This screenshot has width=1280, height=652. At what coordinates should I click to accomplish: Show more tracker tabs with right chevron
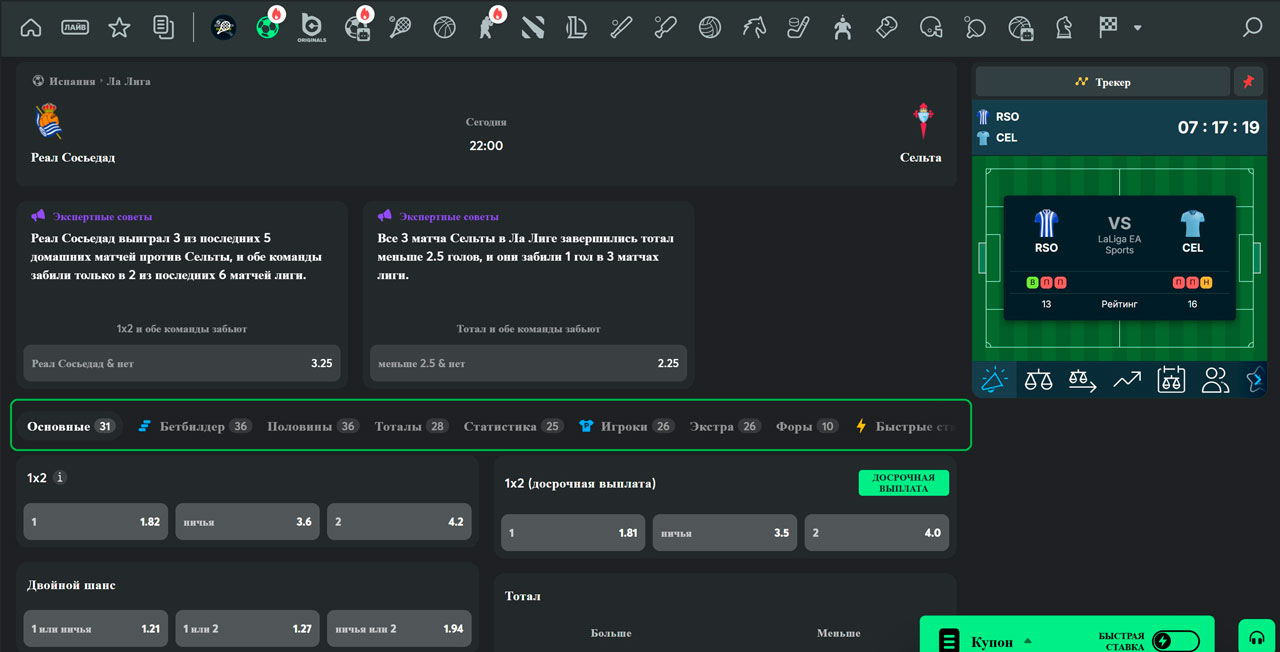pyautogui.click(x=1258, y=380)
